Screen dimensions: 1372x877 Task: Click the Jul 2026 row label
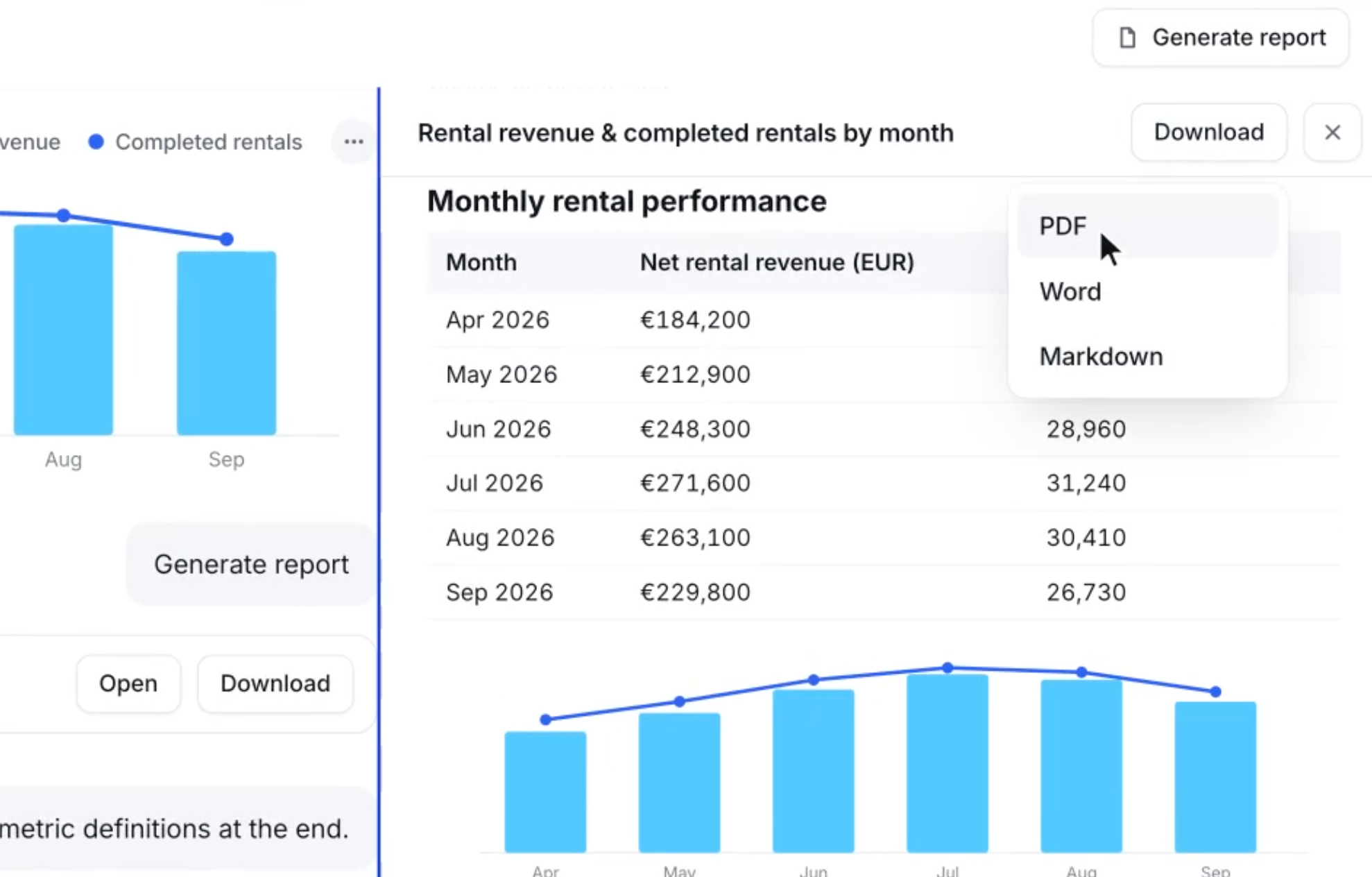pyautogui.click(x=494, y=483)
